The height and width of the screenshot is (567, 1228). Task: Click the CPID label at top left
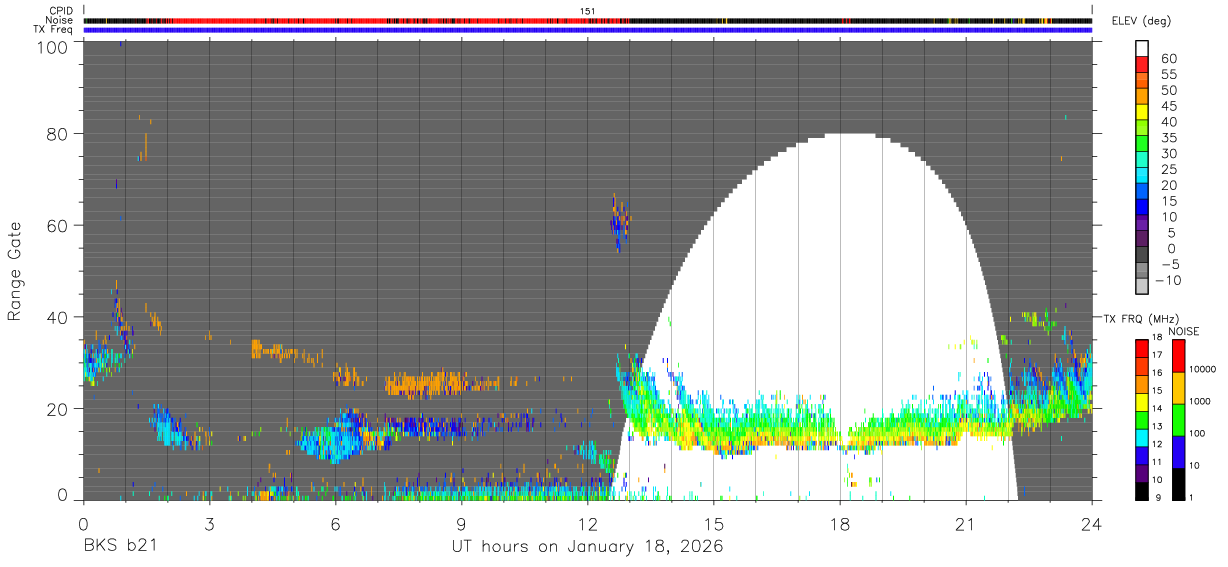coord(61,10)
